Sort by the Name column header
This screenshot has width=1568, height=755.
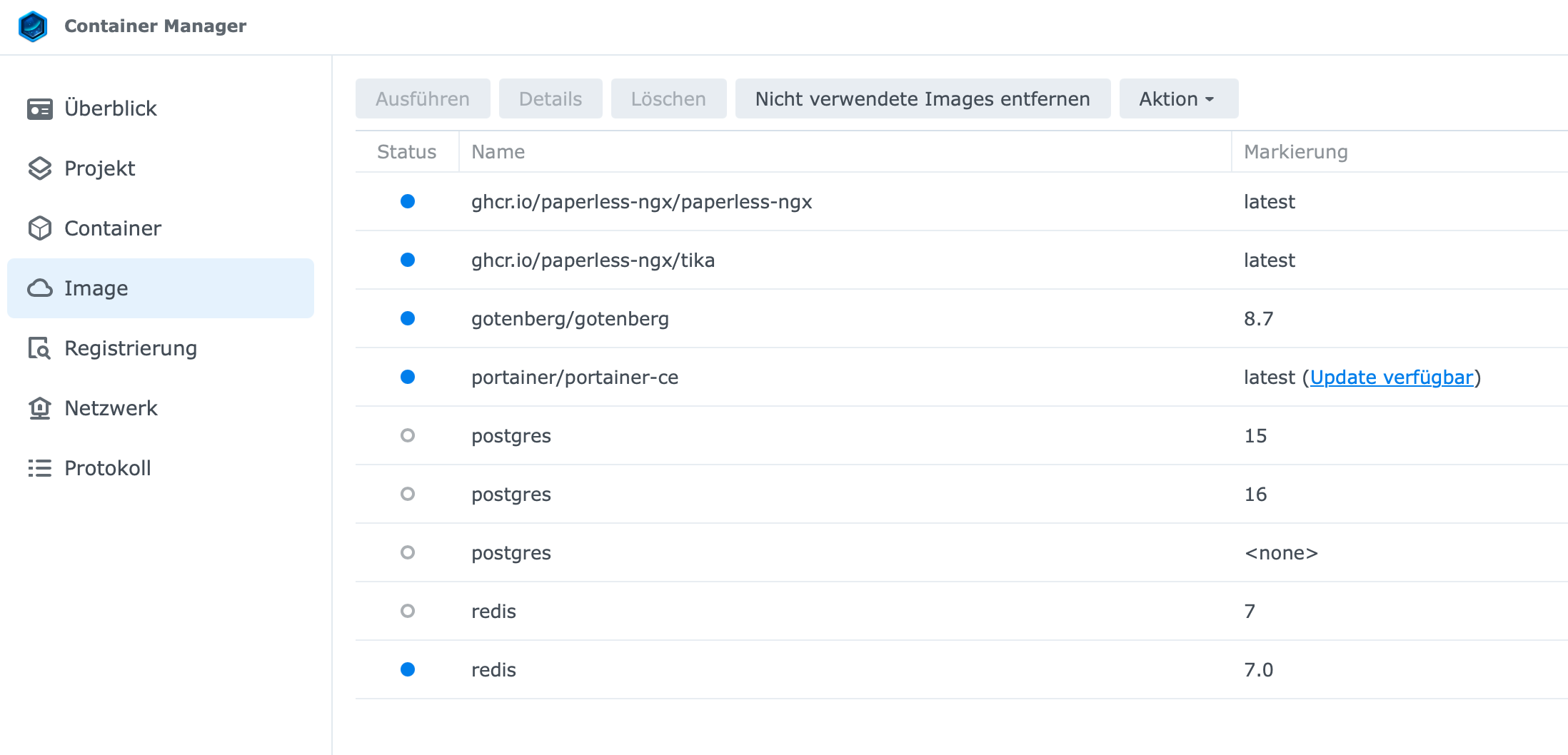click(x=845, y=151)
